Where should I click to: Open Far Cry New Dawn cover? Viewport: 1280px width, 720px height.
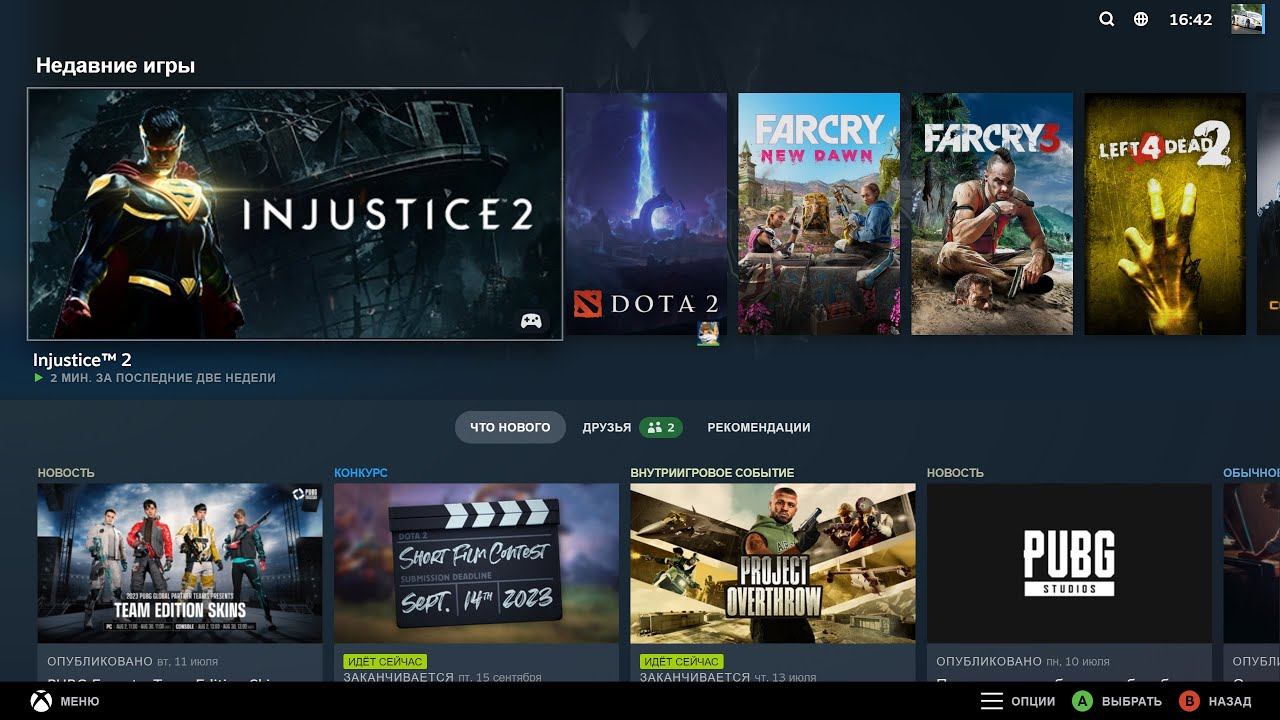click(819, 214)
